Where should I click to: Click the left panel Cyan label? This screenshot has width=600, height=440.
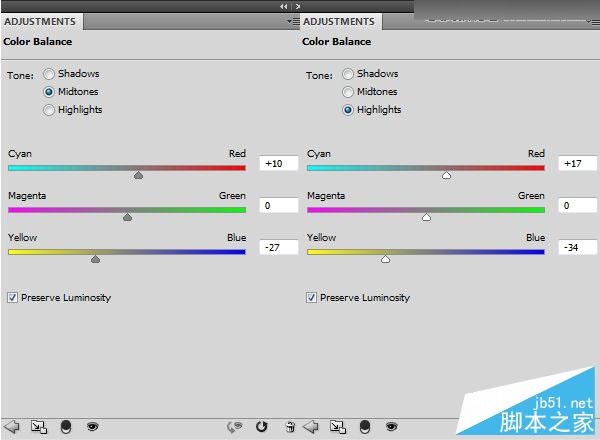click(x=20, y=154)
